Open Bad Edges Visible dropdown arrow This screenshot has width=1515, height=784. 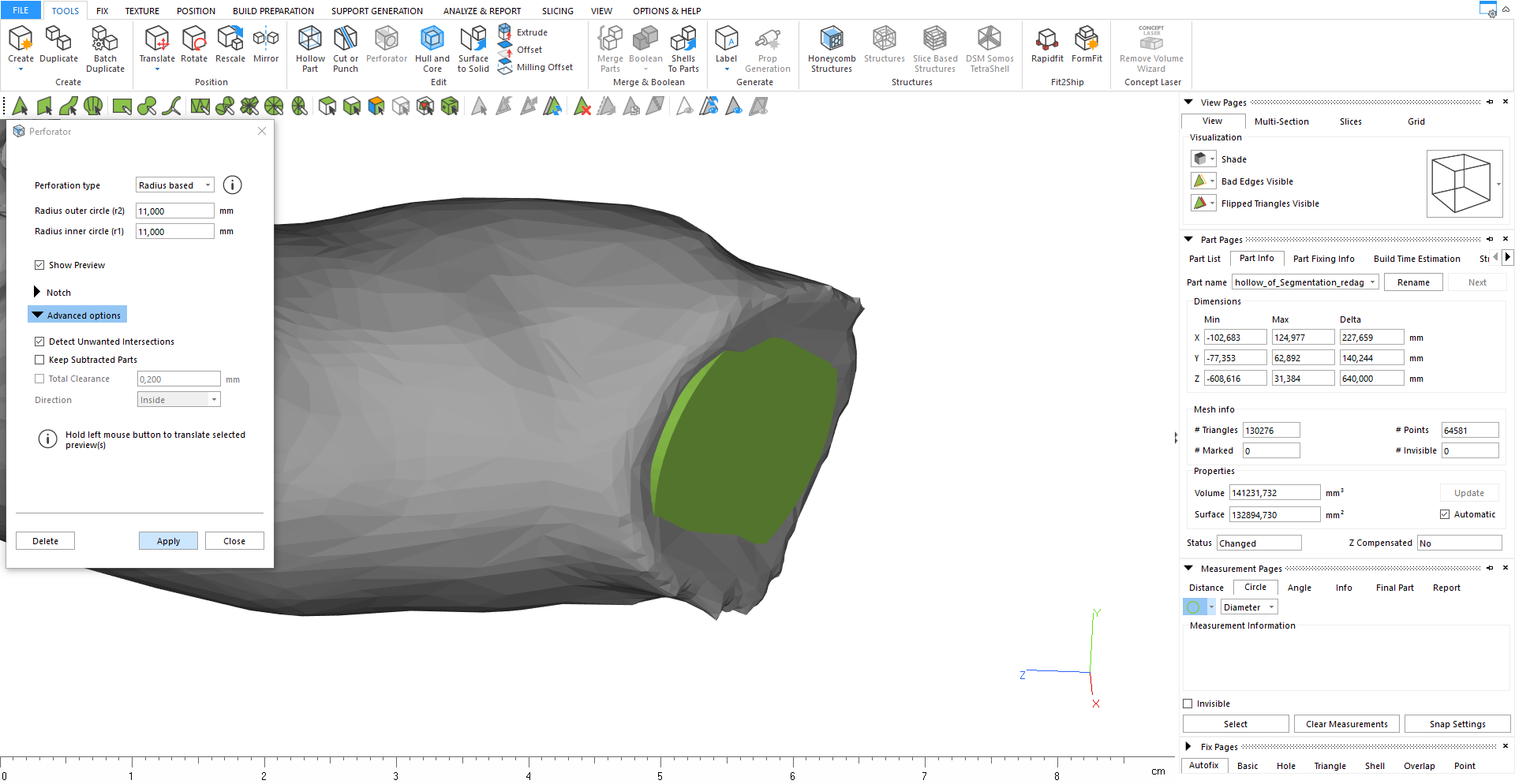[1213, 181]
